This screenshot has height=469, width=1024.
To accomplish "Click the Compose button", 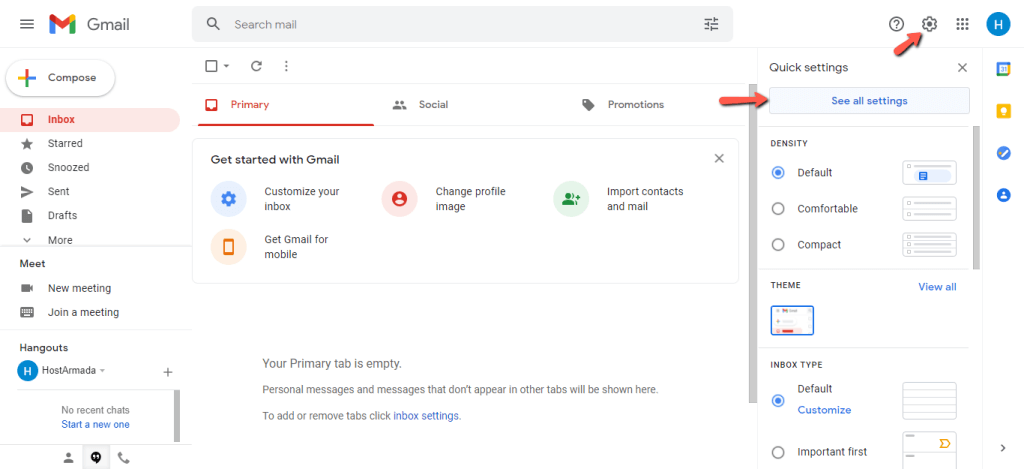I will click(60, 78).
